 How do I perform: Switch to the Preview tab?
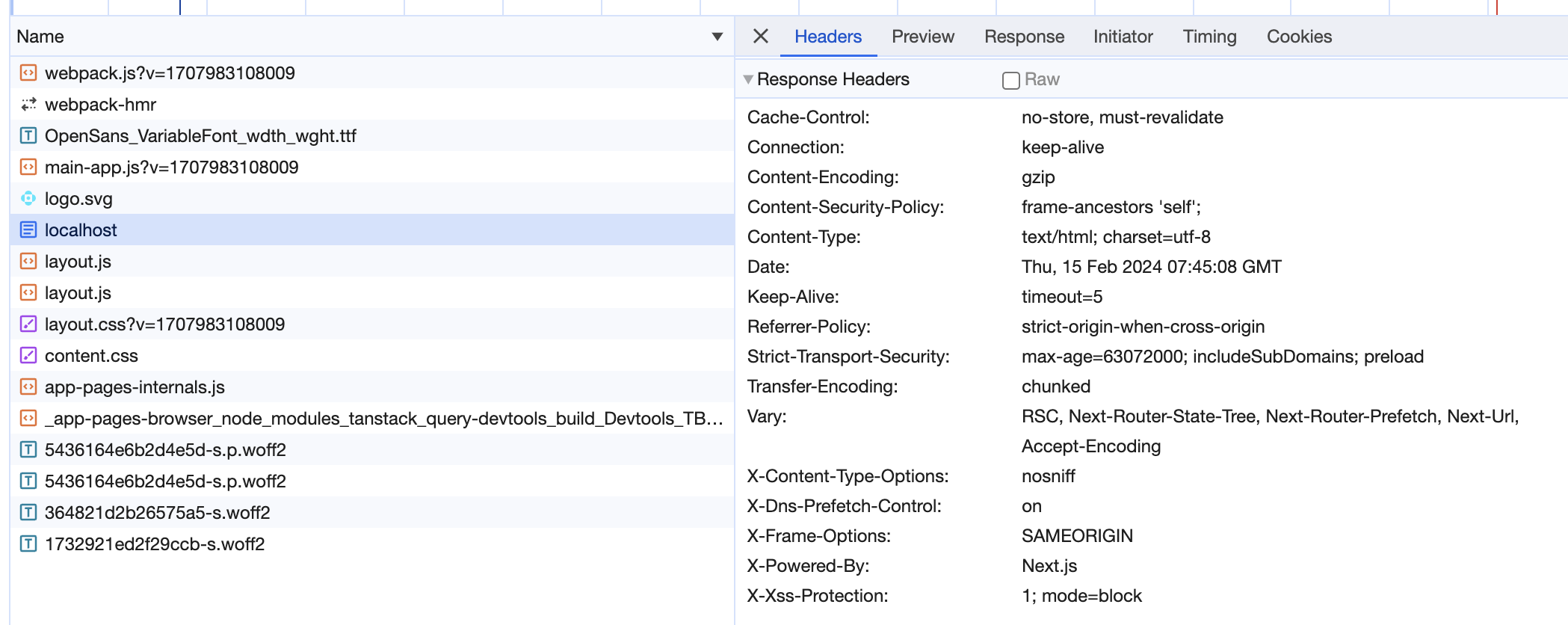click(x=923, y=37)
